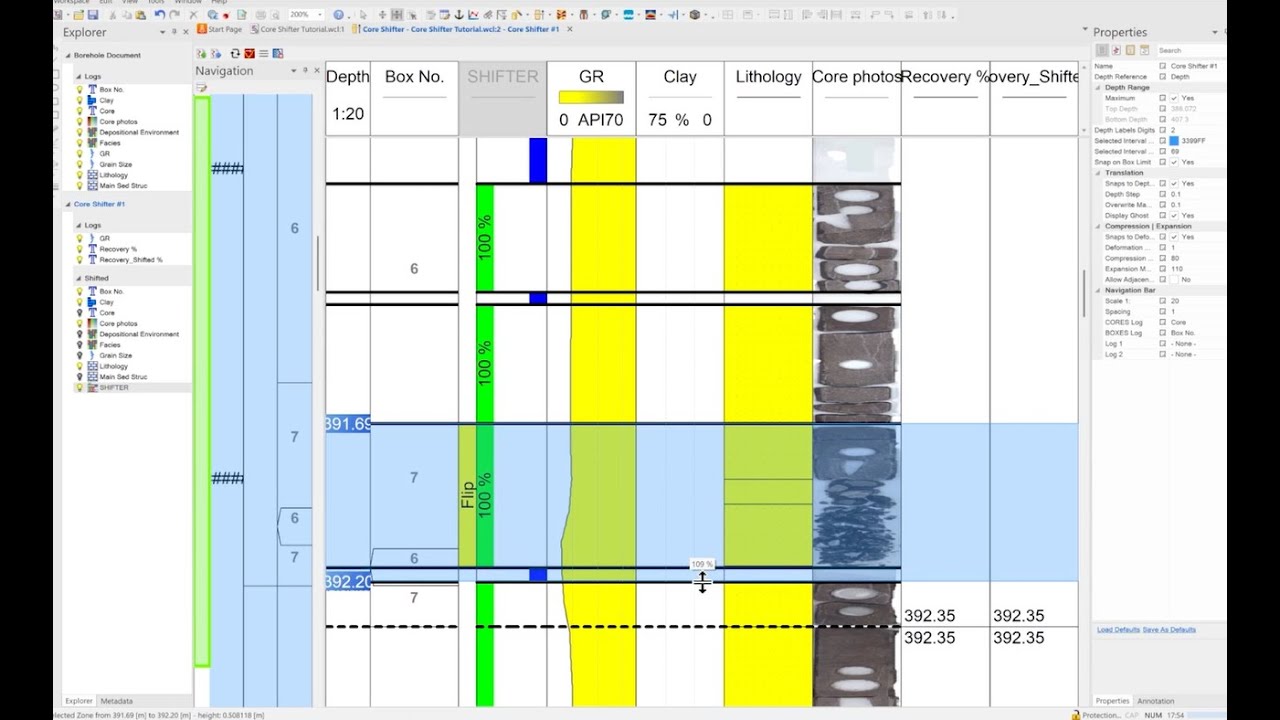The image size is (1280, 720).
Task: Toggle the Snap on Box Limit checkbox
Action: [1174, 162]
